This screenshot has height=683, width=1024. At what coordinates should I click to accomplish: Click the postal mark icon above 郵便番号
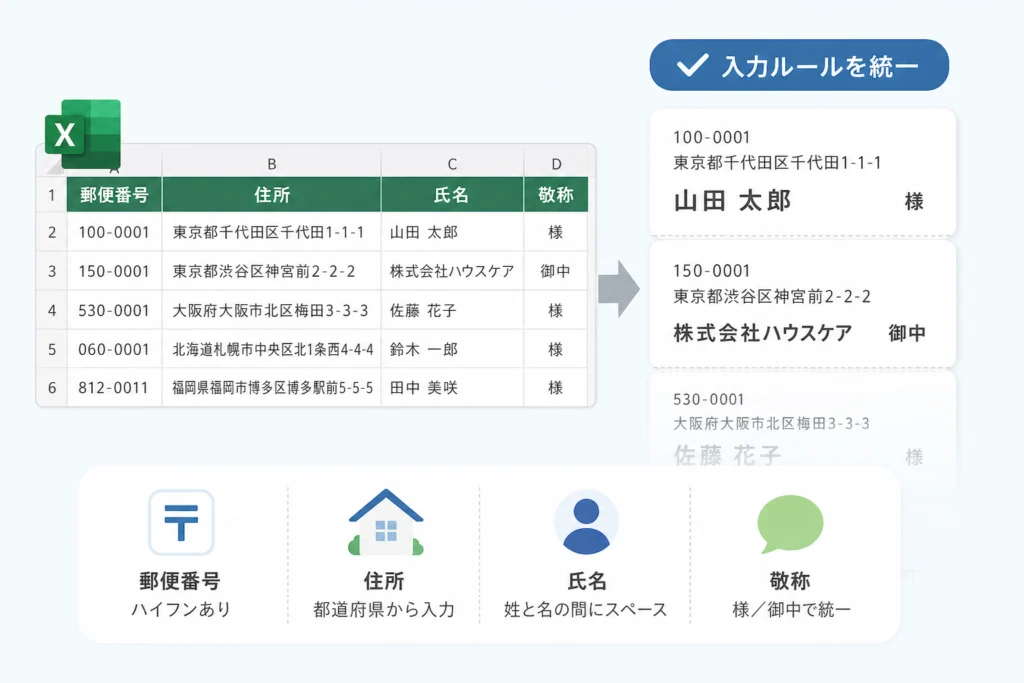[181, 522]
